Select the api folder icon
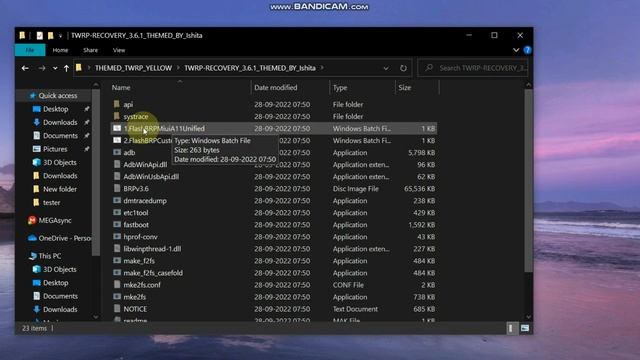Viewport: 640px width, 360px height. click(x=117, y=104)
